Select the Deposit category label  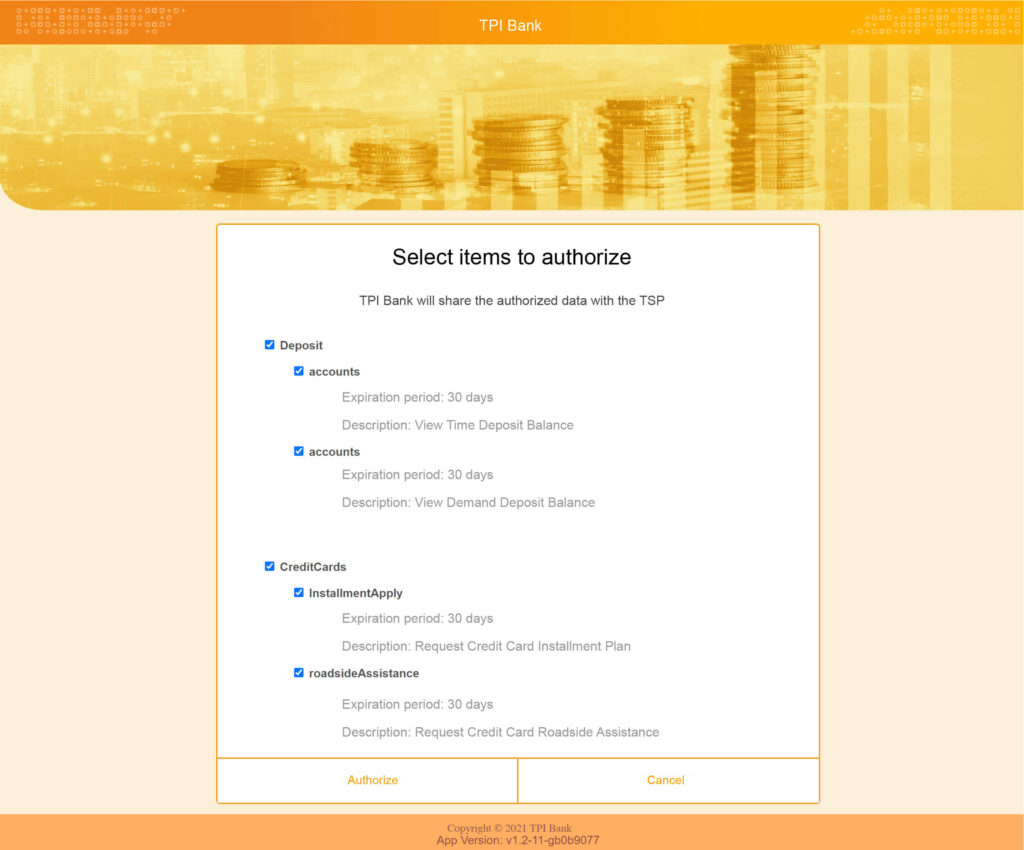click(299, 345)
